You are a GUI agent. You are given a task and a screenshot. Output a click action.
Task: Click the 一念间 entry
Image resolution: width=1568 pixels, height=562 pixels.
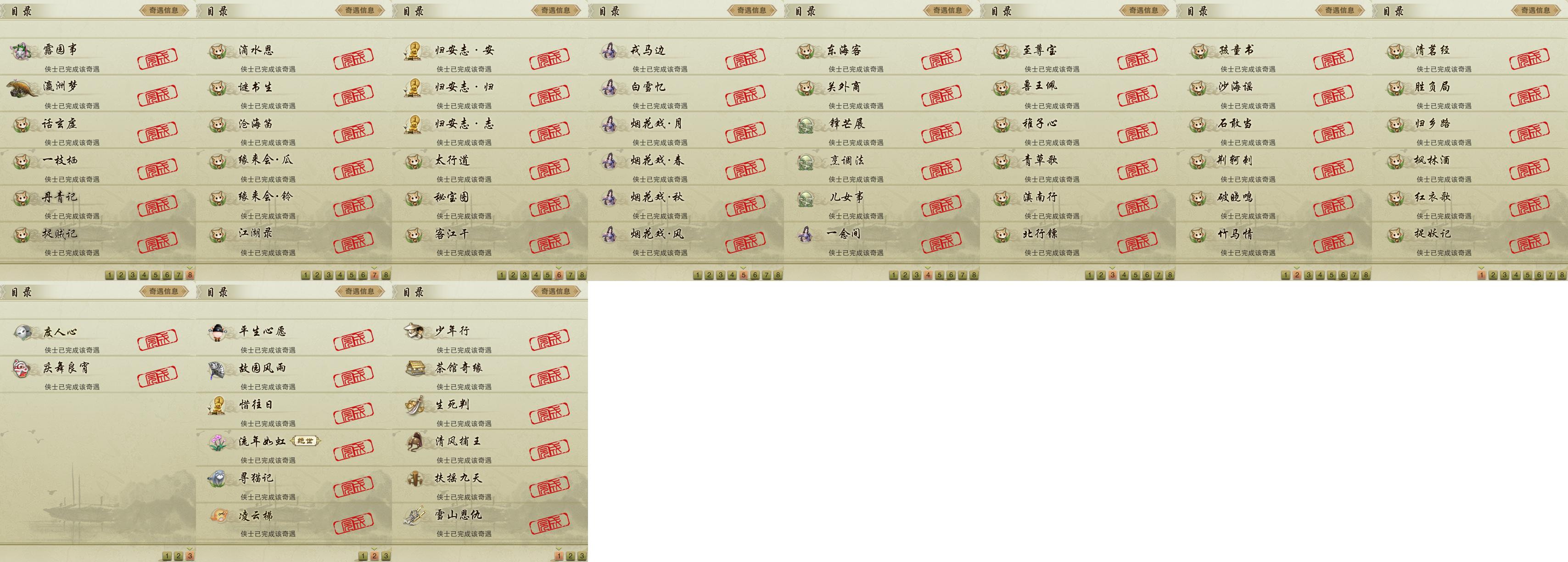pyautogui.click(x=882, y=241)
